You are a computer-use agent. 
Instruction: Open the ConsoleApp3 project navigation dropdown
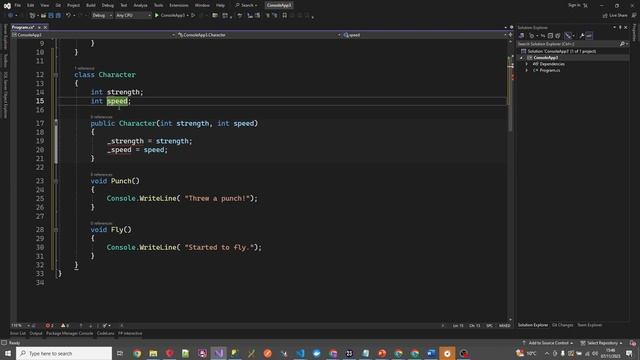[94, 35]
